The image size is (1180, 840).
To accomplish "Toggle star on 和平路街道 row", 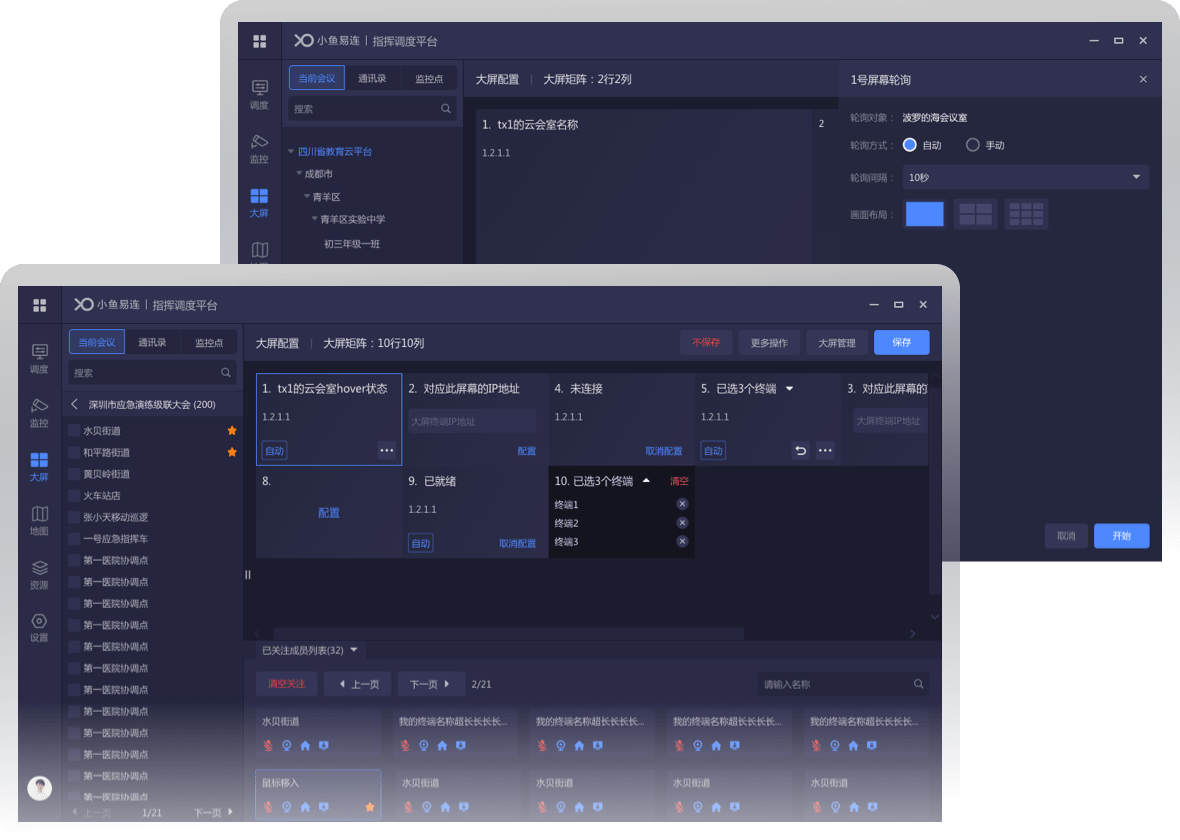I will pos(232,452).
